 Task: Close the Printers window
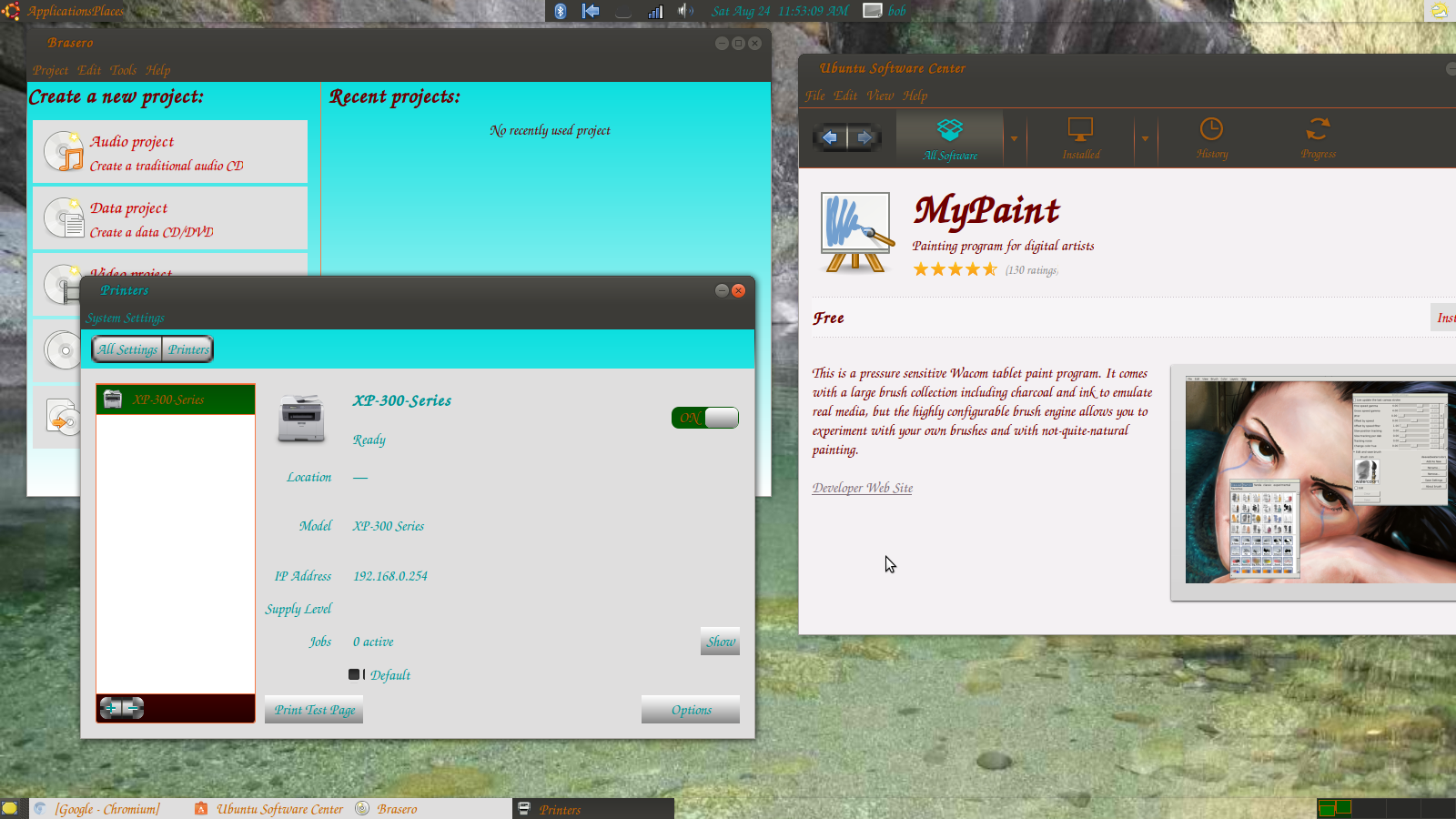(x=738, y=290)
